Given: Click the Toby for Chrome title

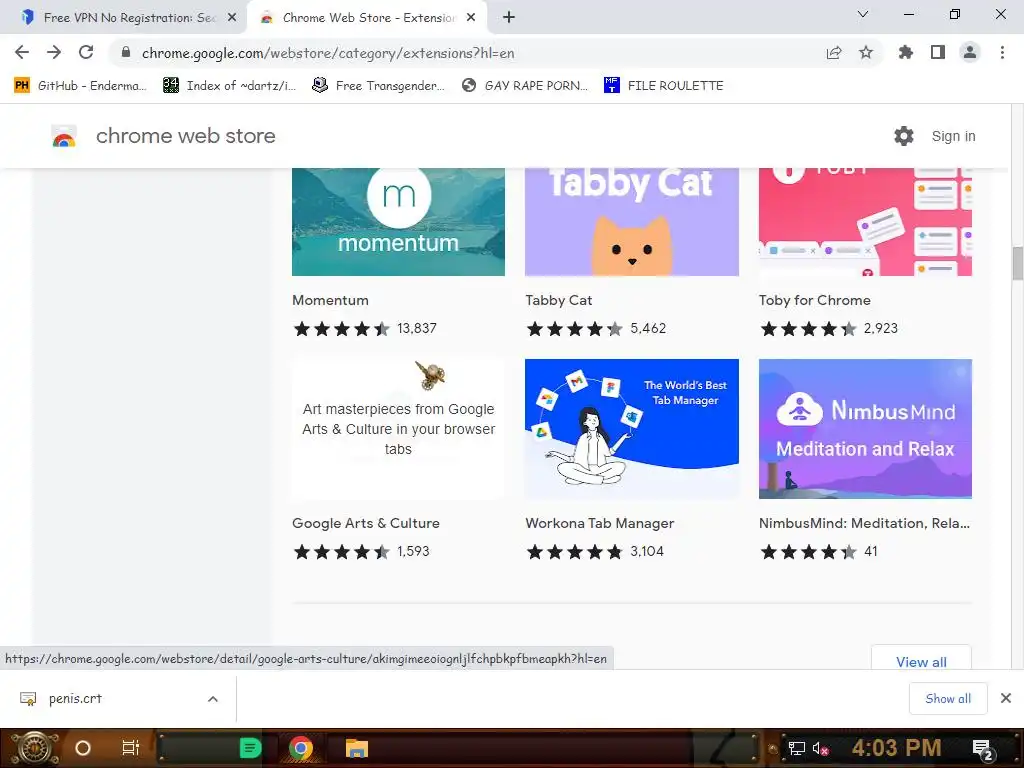Looking at the screenshot, I should (x=814, y=300).
